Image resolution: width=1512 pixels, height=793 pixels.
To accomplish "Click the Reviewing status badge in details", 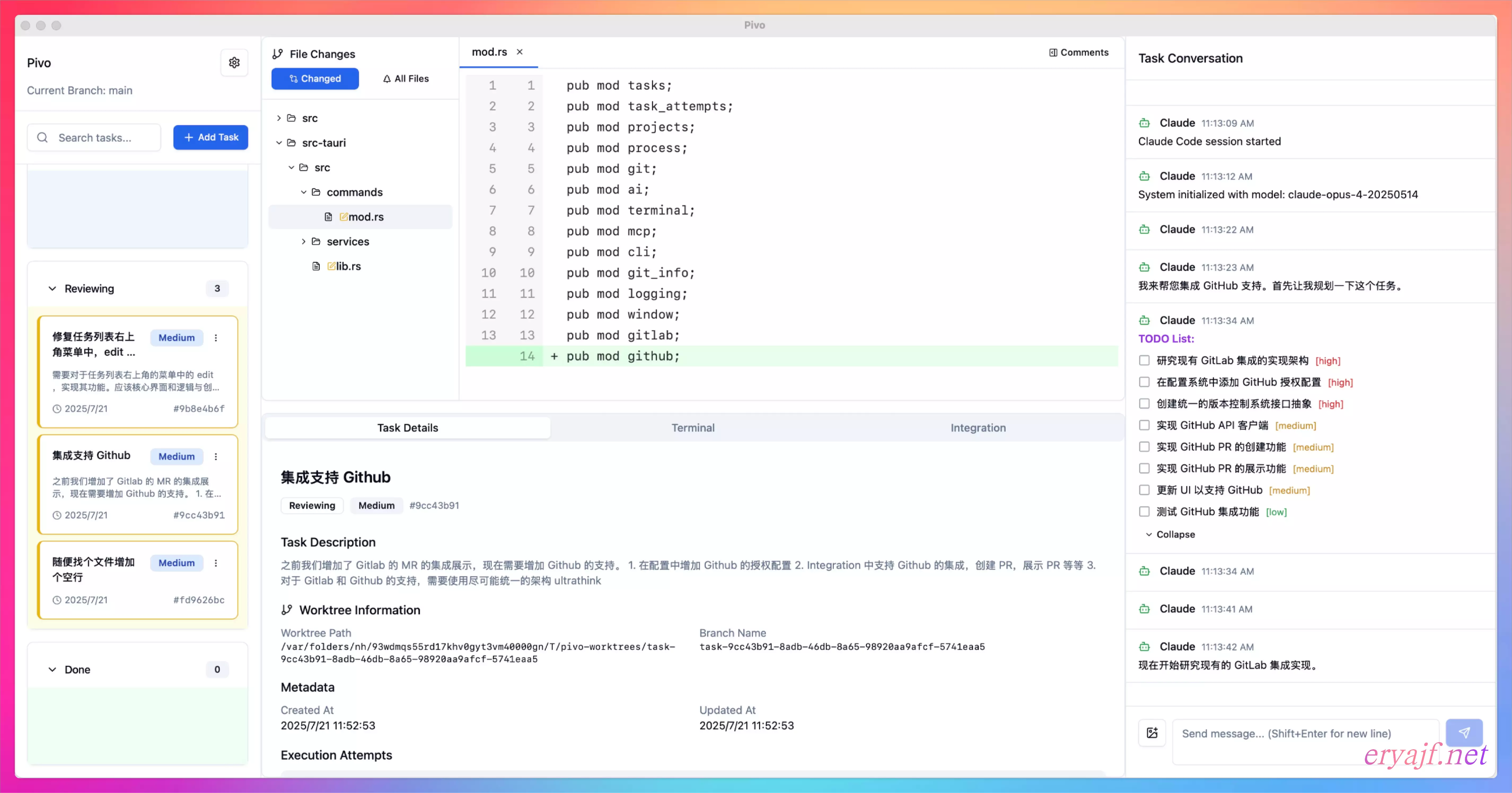I will [x=312, y=505].
